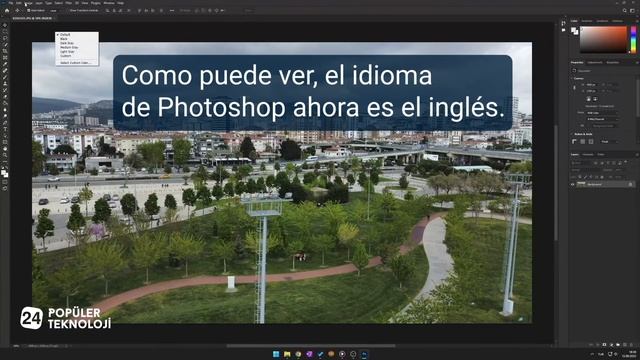The height and width of the screenshot is (360, 640).
Task: Switch to the Swatches tab
Action: coord(587,21)
